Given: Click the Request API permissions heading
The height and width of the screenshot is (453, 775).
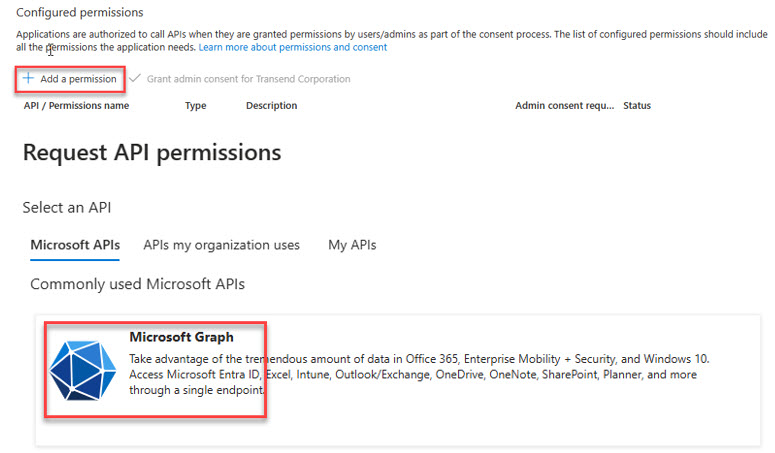Looking at the screenshot, I should pos(152,153).
